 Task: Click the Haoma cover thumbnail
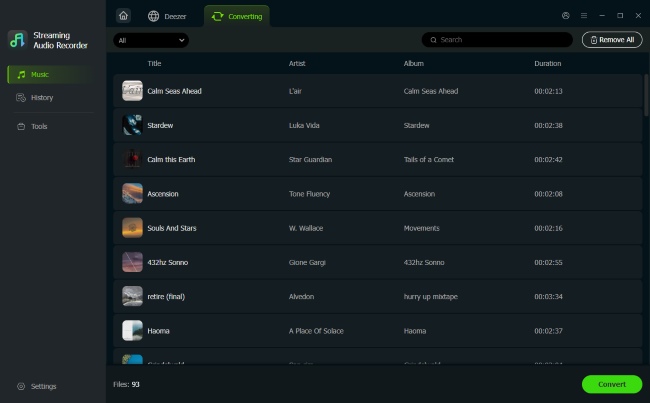coord(132,330)
